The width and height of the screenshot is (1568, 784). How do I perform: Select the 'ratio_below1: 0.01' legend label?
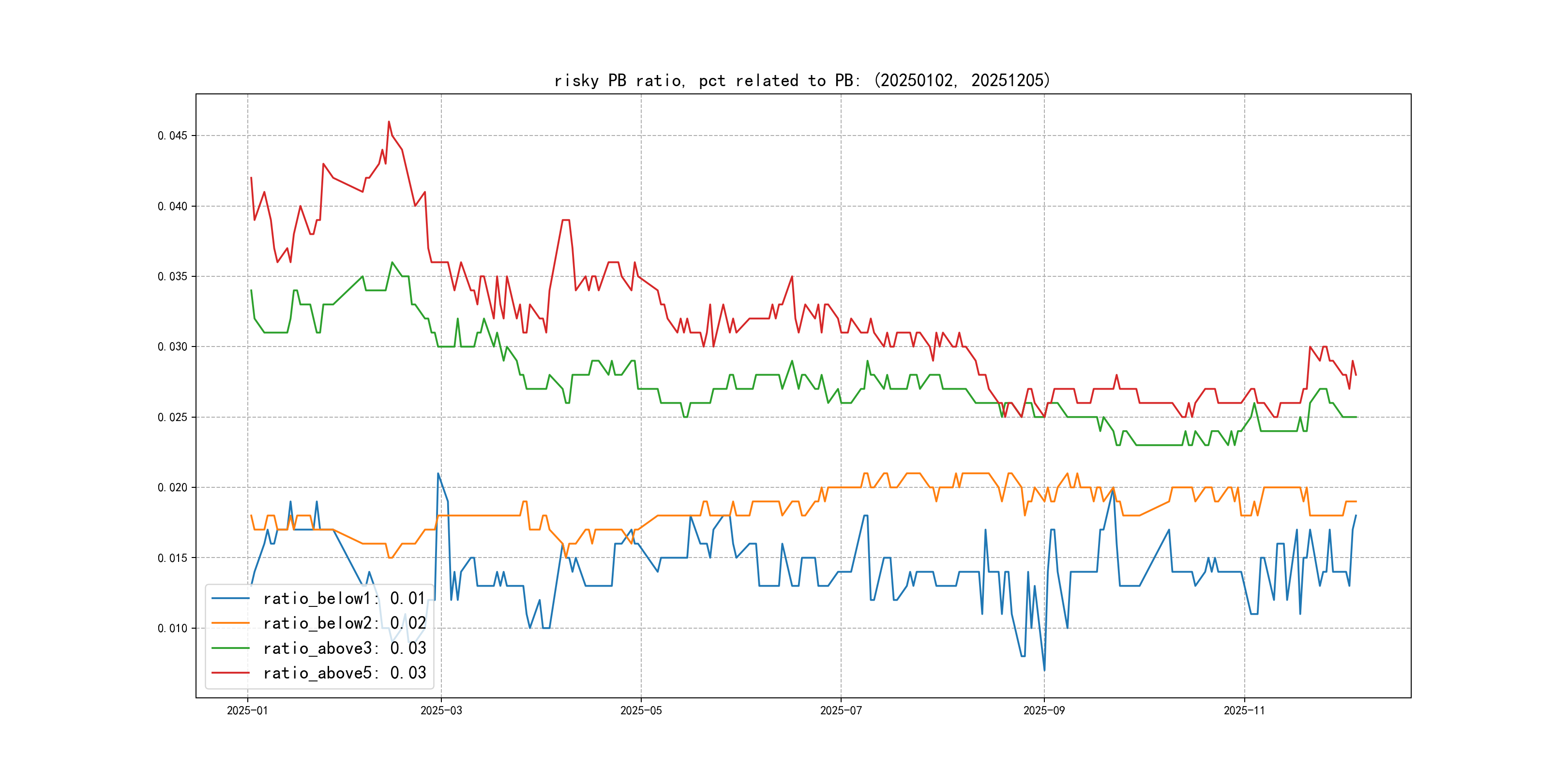click(x=344, y=598)
